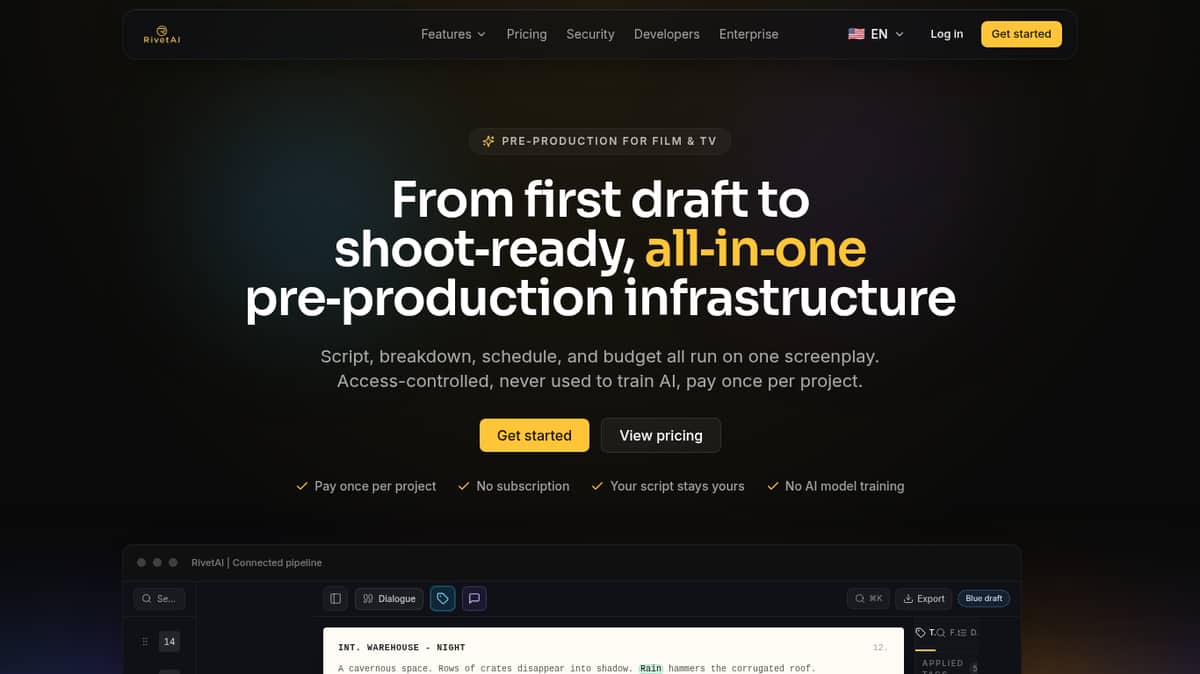Toggle the tag icon in the editor toolbar
This screenshot has width=1200, height=674.
point(442,598)
